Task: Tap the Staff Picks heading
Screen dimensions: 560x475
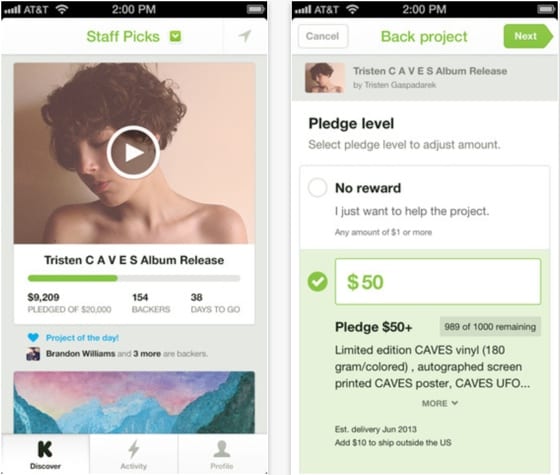Action: (123, 36)
